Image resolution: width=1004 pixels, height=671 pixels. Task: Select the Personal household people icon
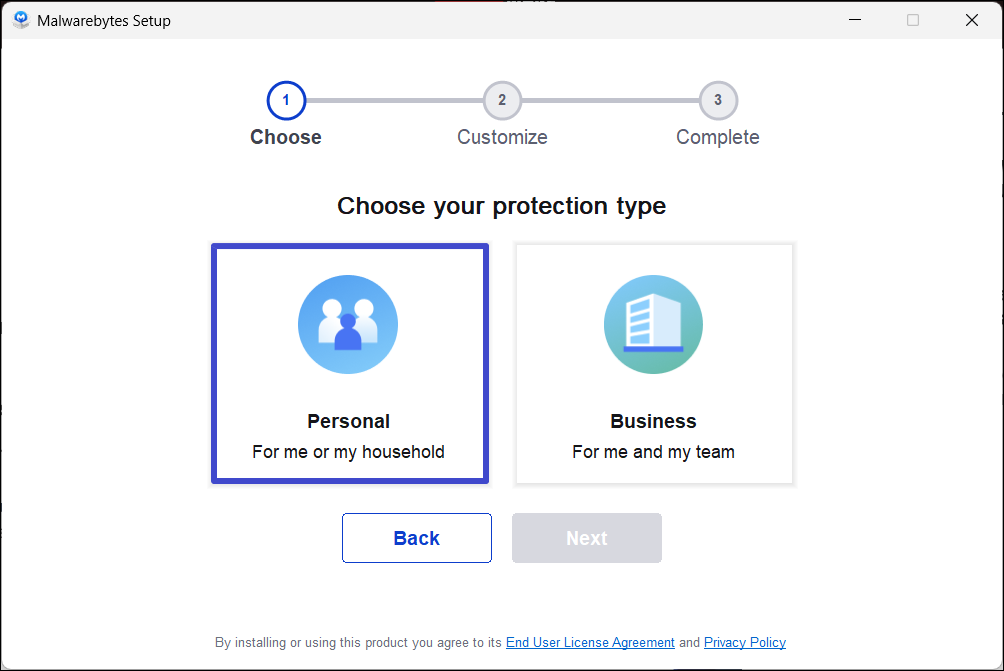[348, 324]
